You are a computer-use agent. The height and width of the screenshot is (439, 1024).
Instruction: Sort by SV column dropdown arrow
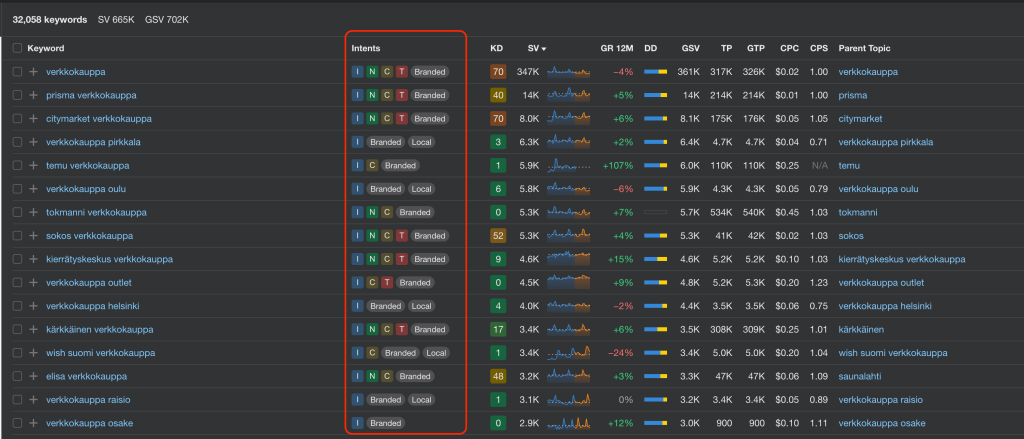543,49
